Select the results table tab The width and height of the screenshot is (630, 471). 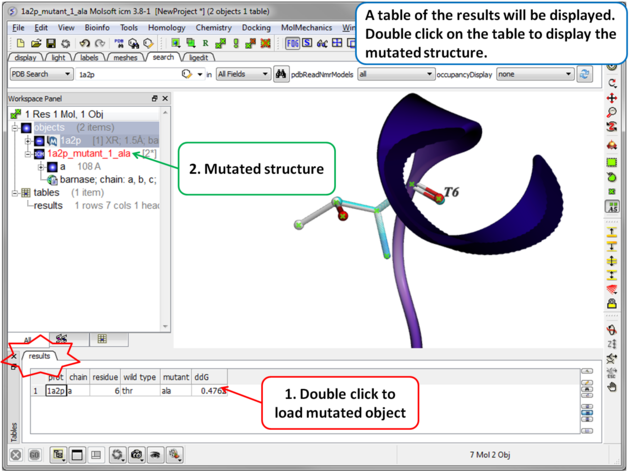click(39, 356)
